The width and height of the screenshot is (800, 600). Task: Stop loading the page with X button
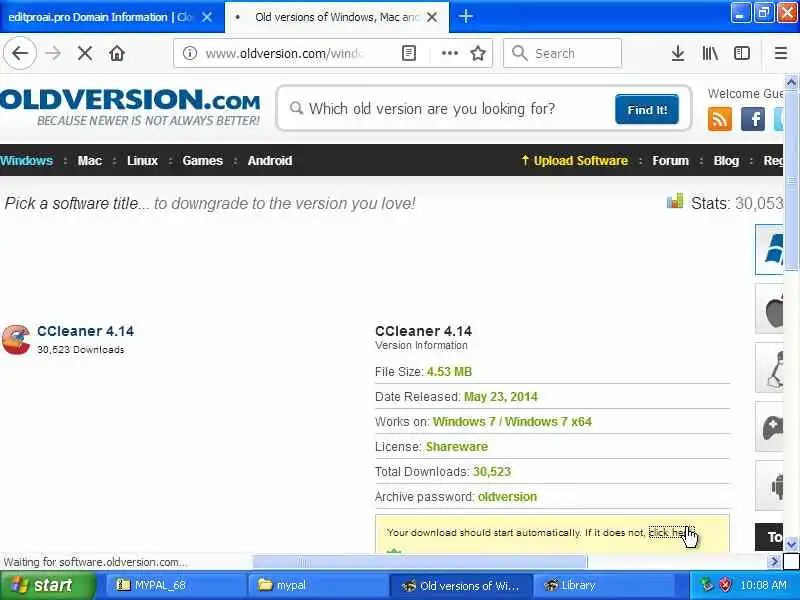(85, 53)
